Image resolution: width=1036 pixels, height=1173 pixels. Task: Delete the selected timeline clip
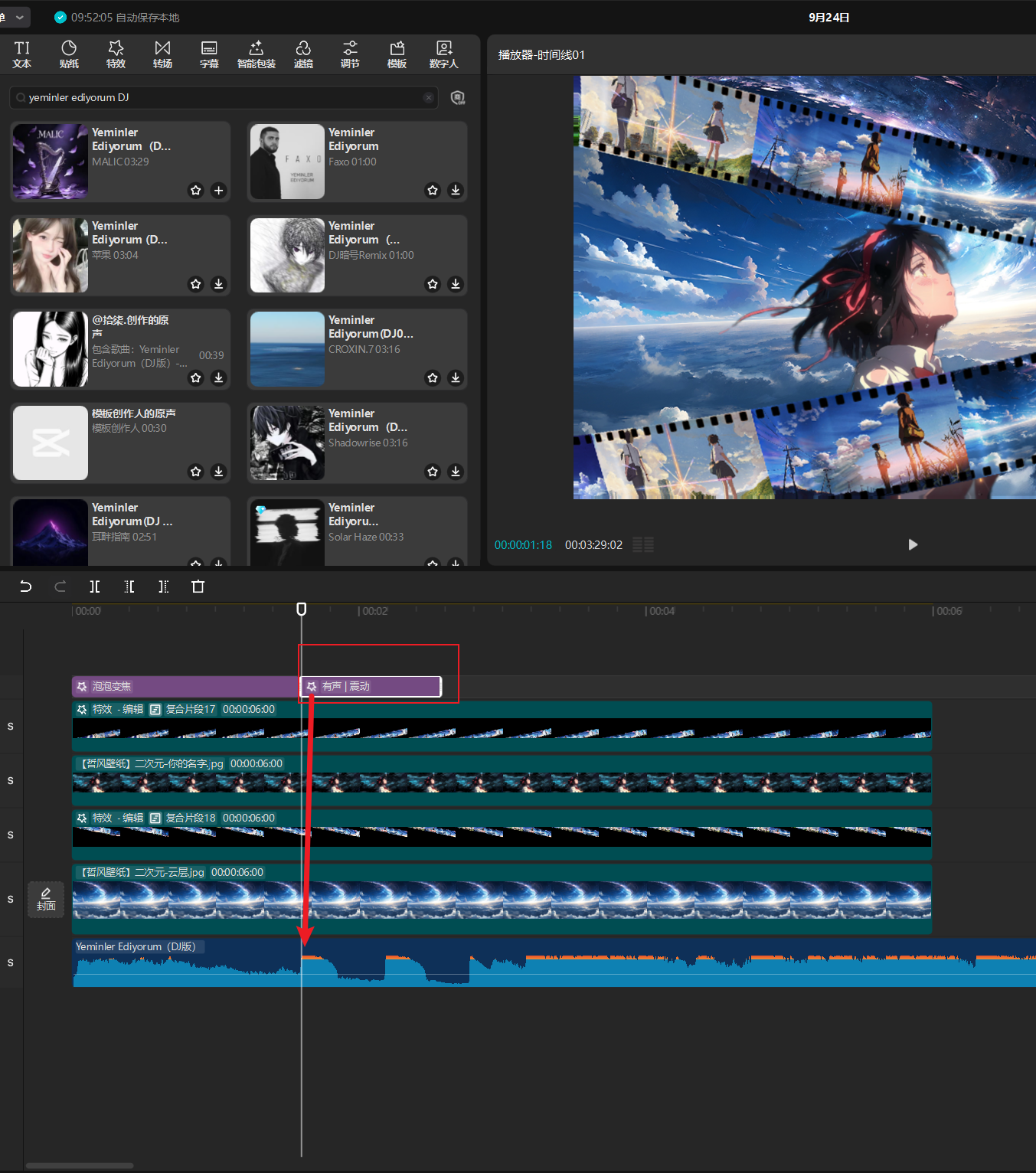[198, 586]
